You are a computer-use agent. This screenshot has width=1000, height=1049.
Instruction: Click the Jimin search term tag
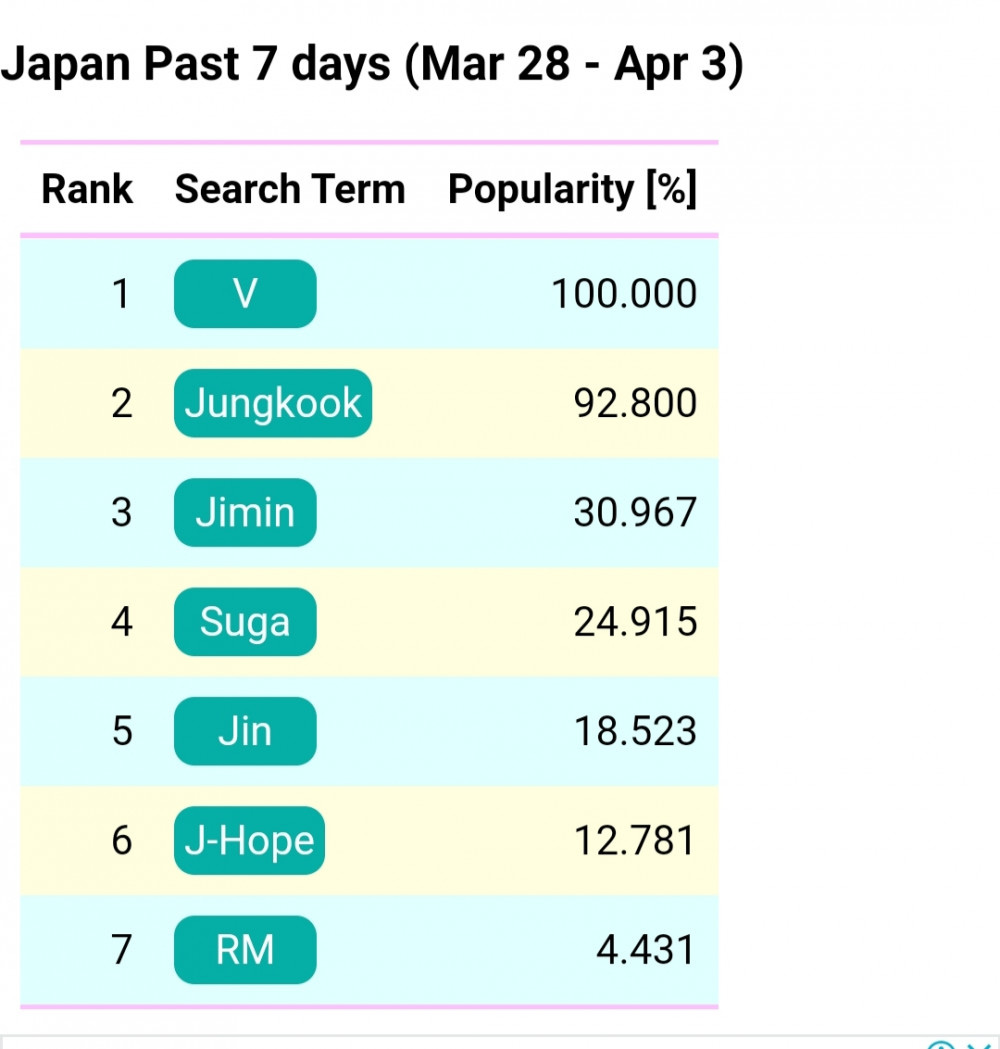pos(245,512)
